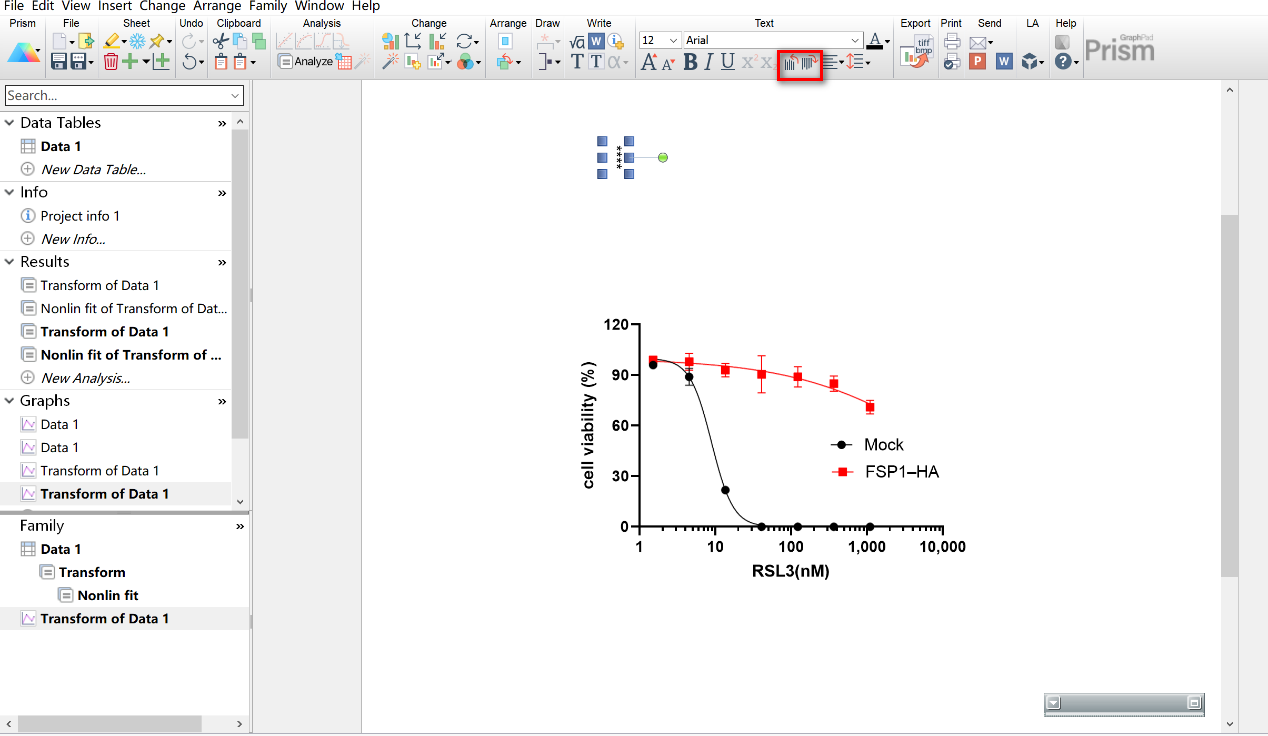Click the green rotation handle on the asterisks object
The width and height of the screenshot is (1268, 736).
tap(663, 158)
